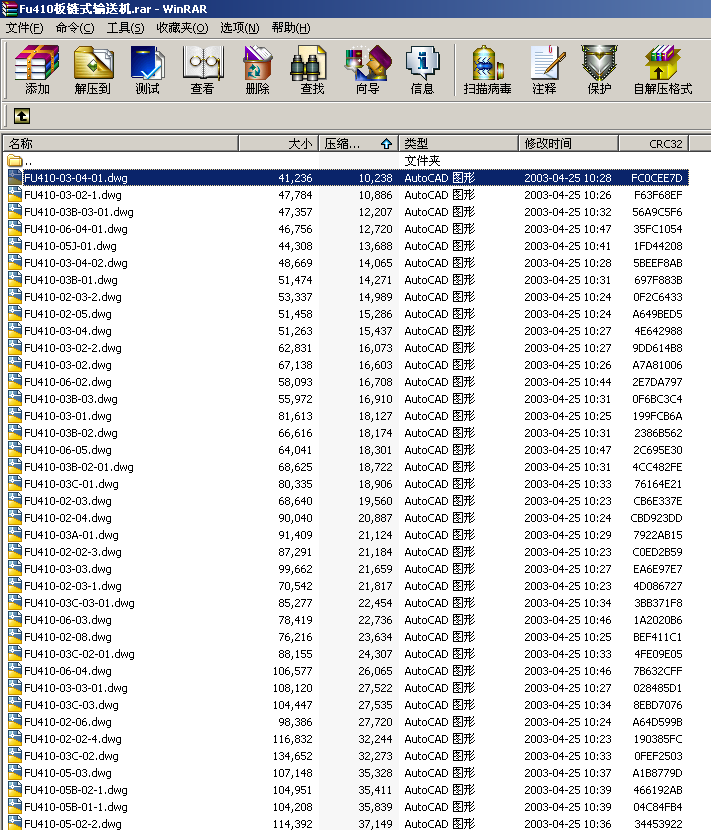Click file icon of FU410-05-03.dwg

(x=15, y=773)
